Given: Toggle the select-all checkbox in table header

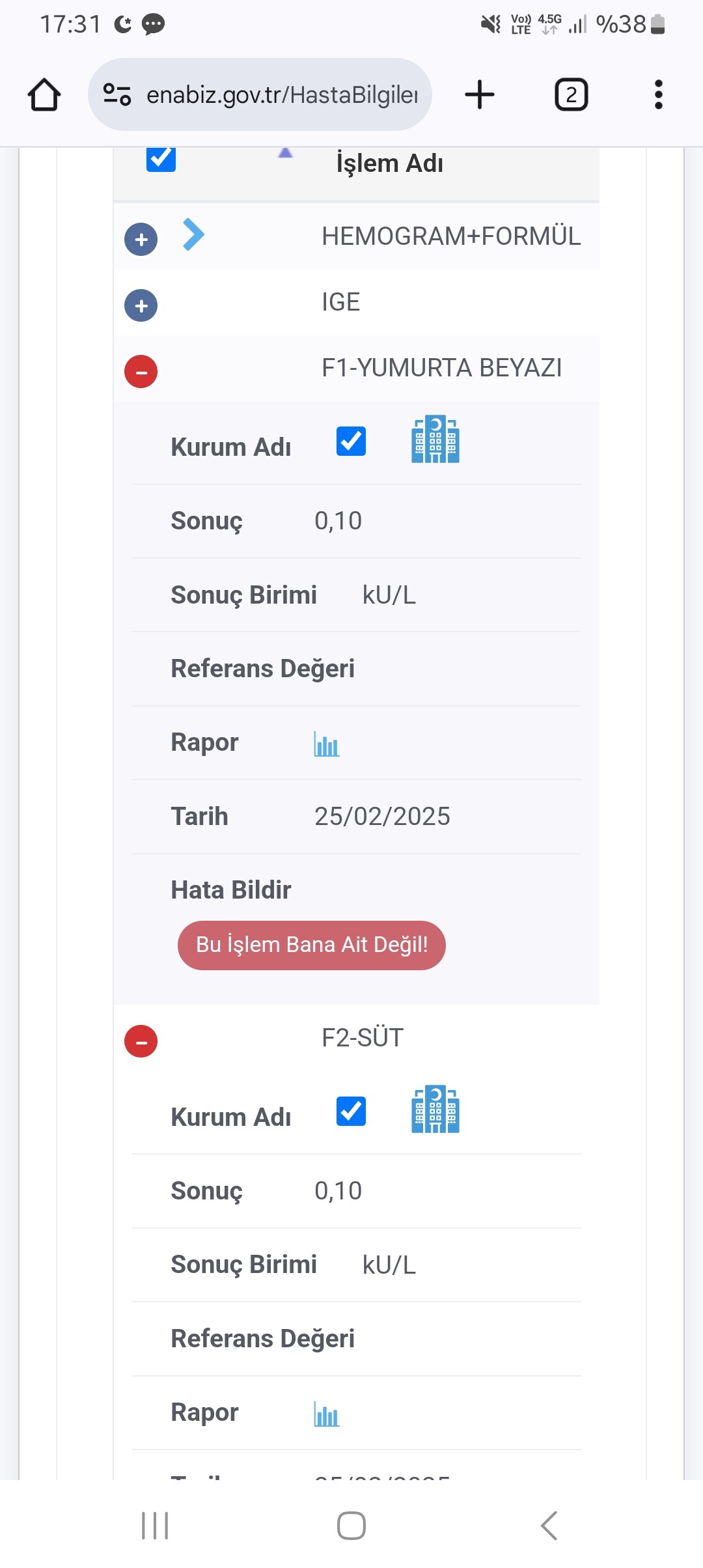Looking at the screenshot, I should pos(161,158).
